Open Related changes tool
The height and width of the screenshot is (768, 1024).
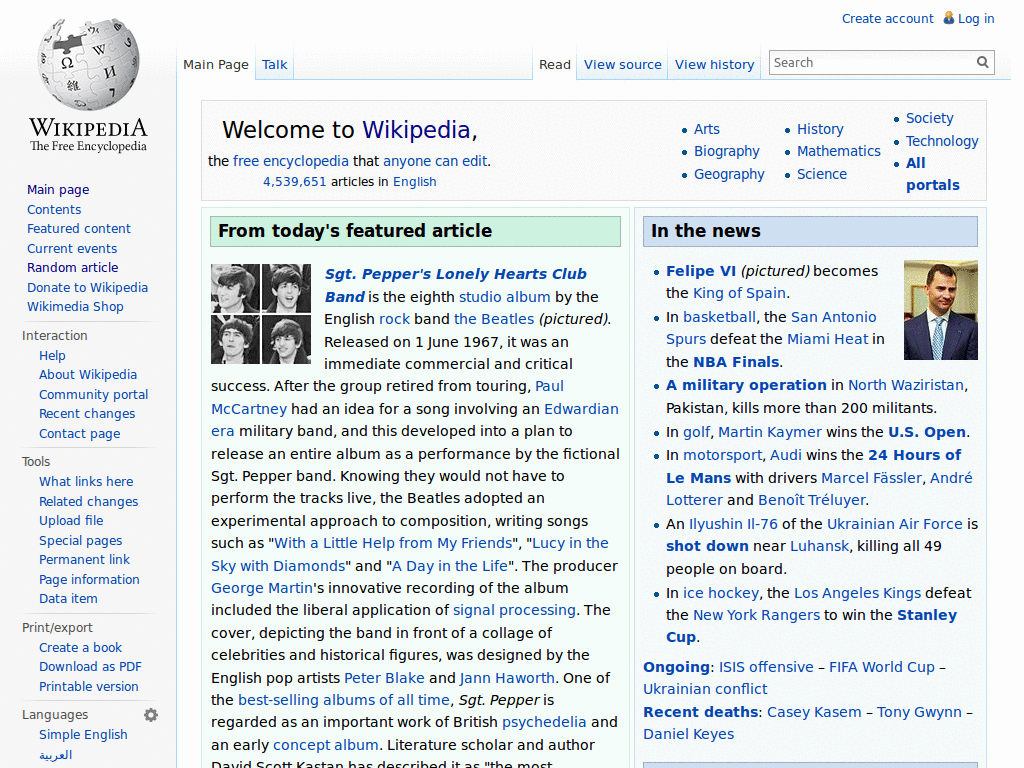coord(89,502)
